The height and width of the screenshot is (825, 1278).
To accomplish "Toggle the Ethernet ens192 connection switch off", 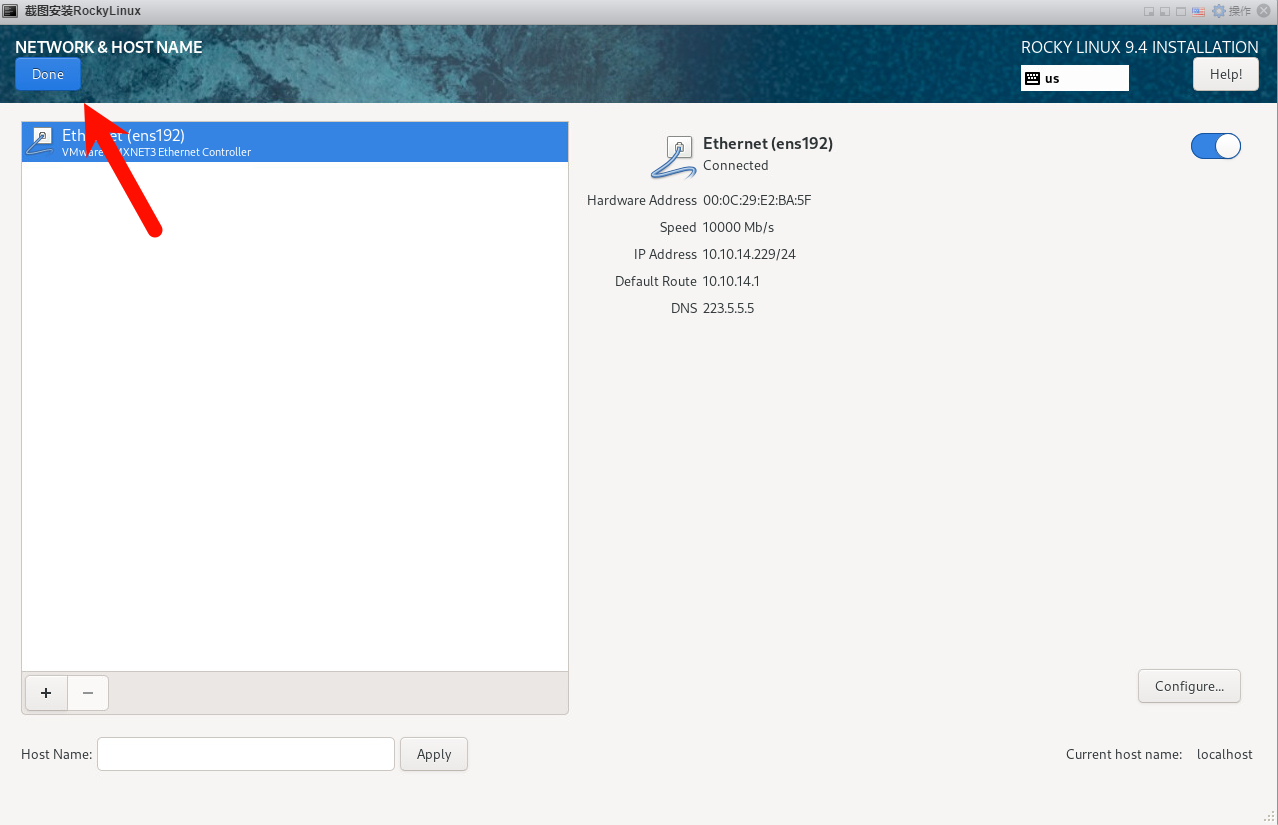I will coord(1215,146).
